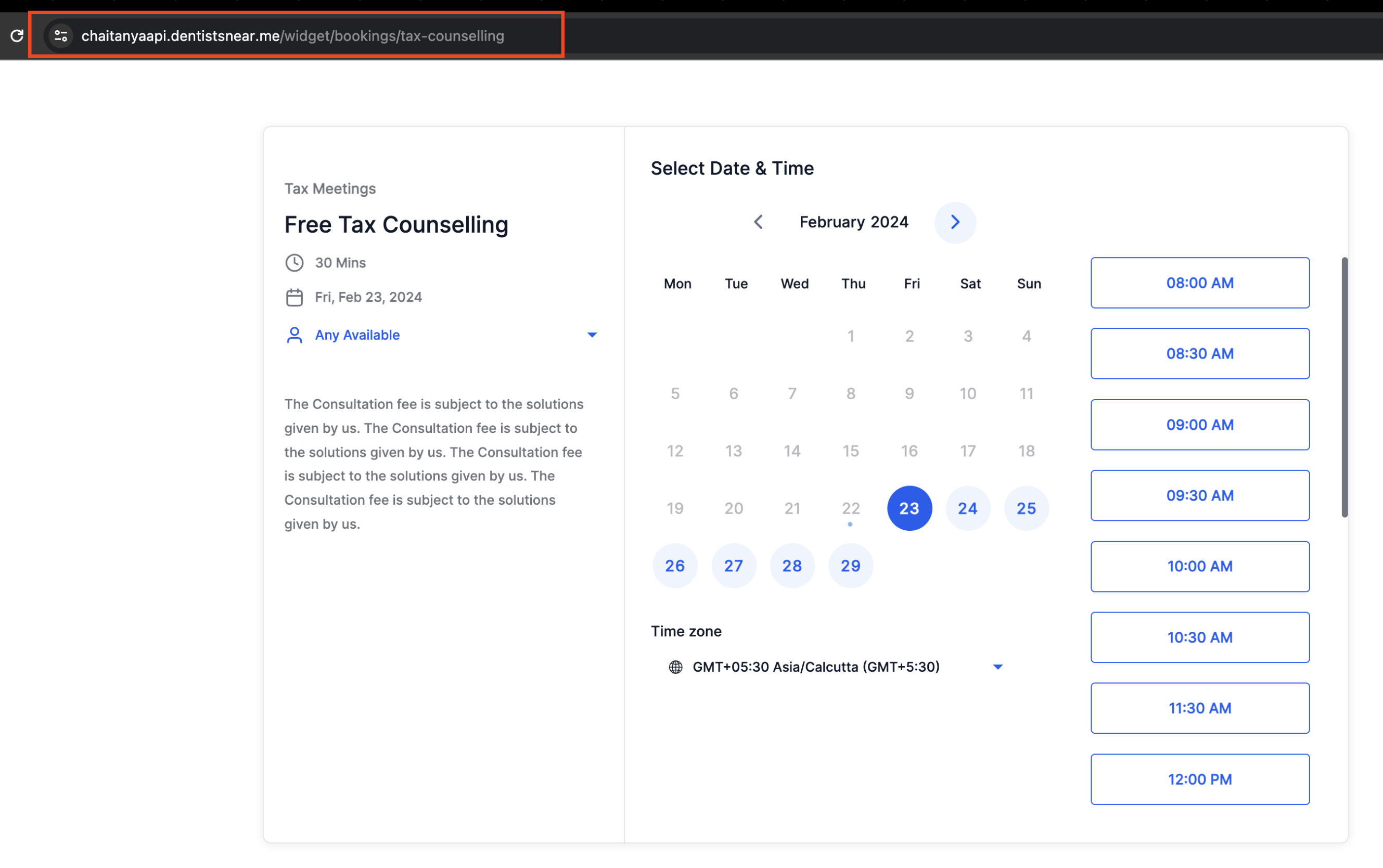This screenshot has height=868, width=1383.
Task: Click disabled date 1 on the calendar
Action: [851, 336]
